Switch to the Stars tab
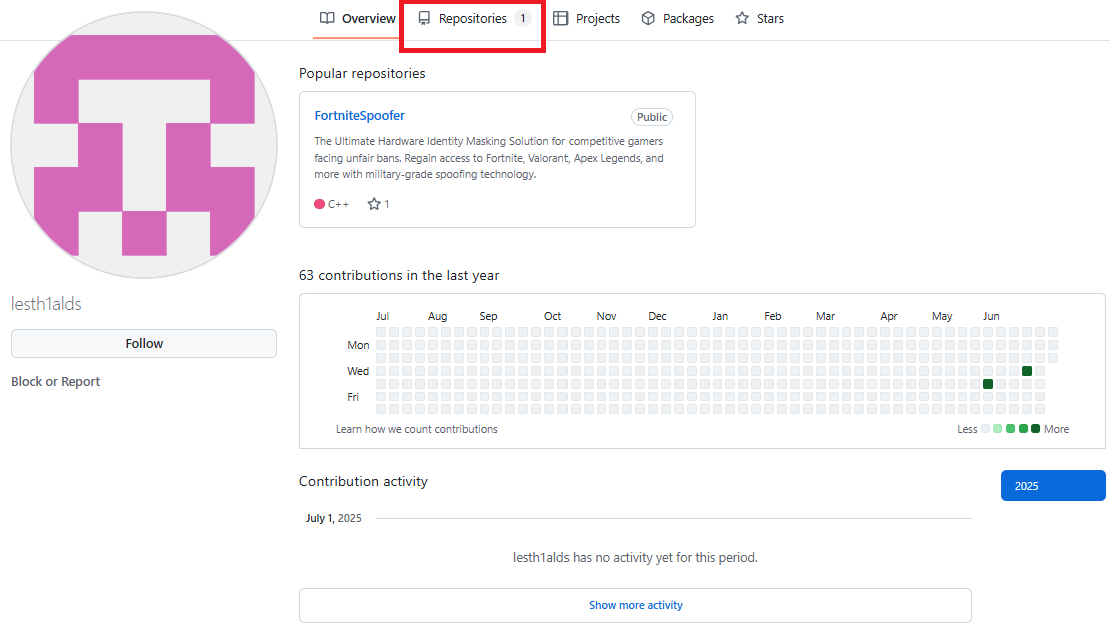Screen dimensions: 1114x627 (x=759, y=18)
